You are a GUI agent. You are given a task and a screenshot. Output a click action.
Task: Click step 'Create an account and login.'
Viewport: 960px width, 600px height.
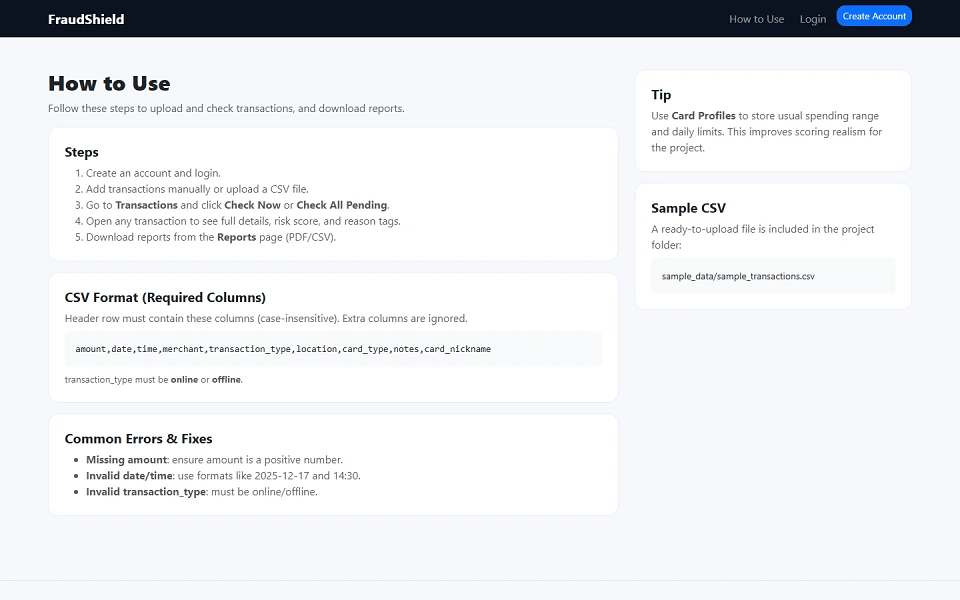click(x=153, y=173)
